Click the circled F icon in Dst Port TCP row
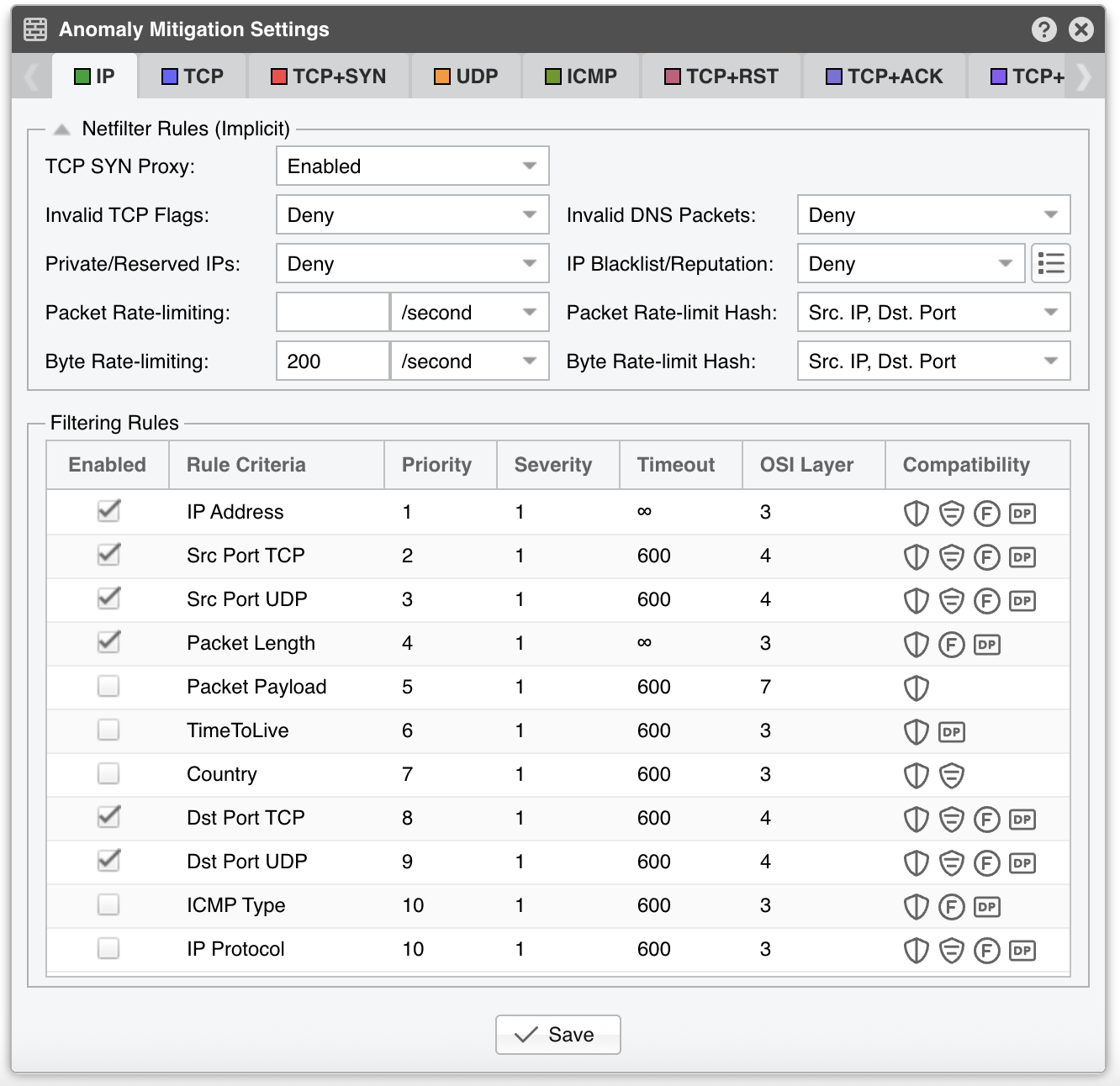Screen dimensions: 1120x1086 986,819
